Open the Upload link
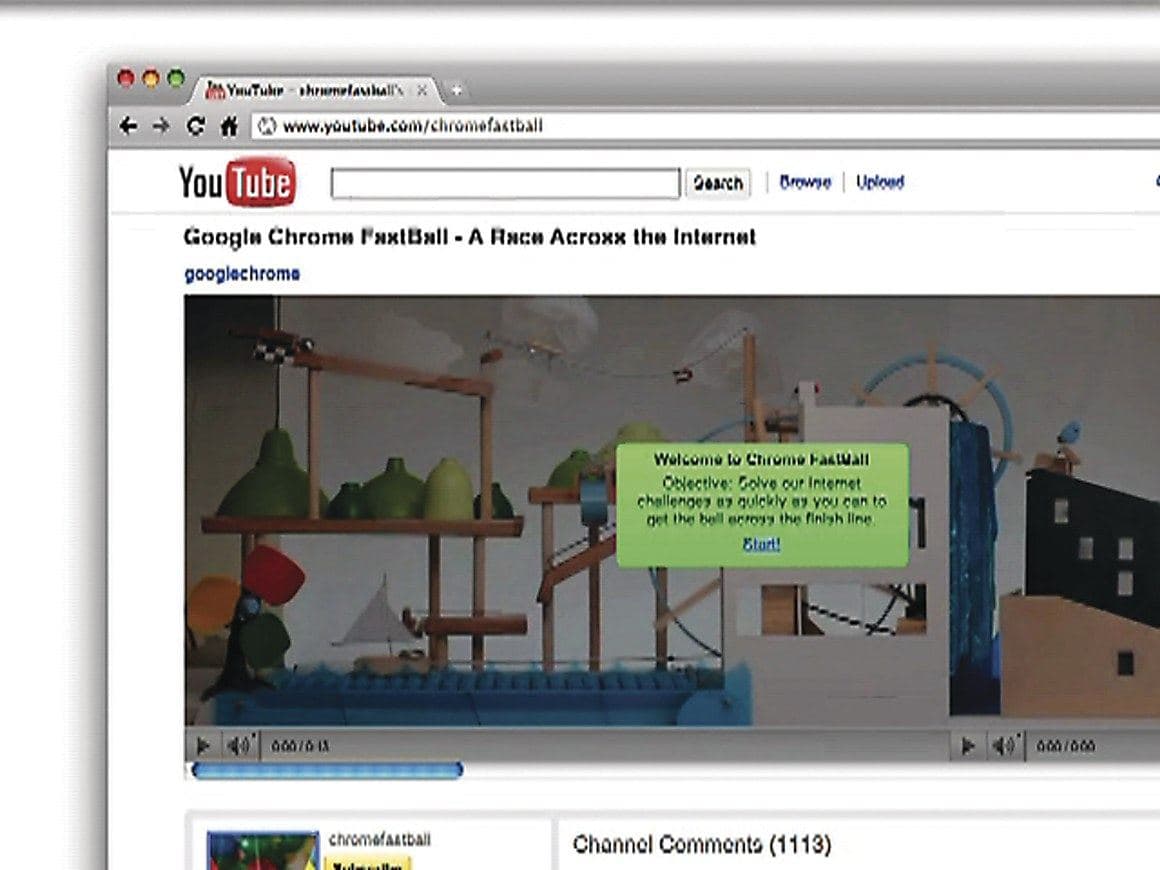 (880, 182)
